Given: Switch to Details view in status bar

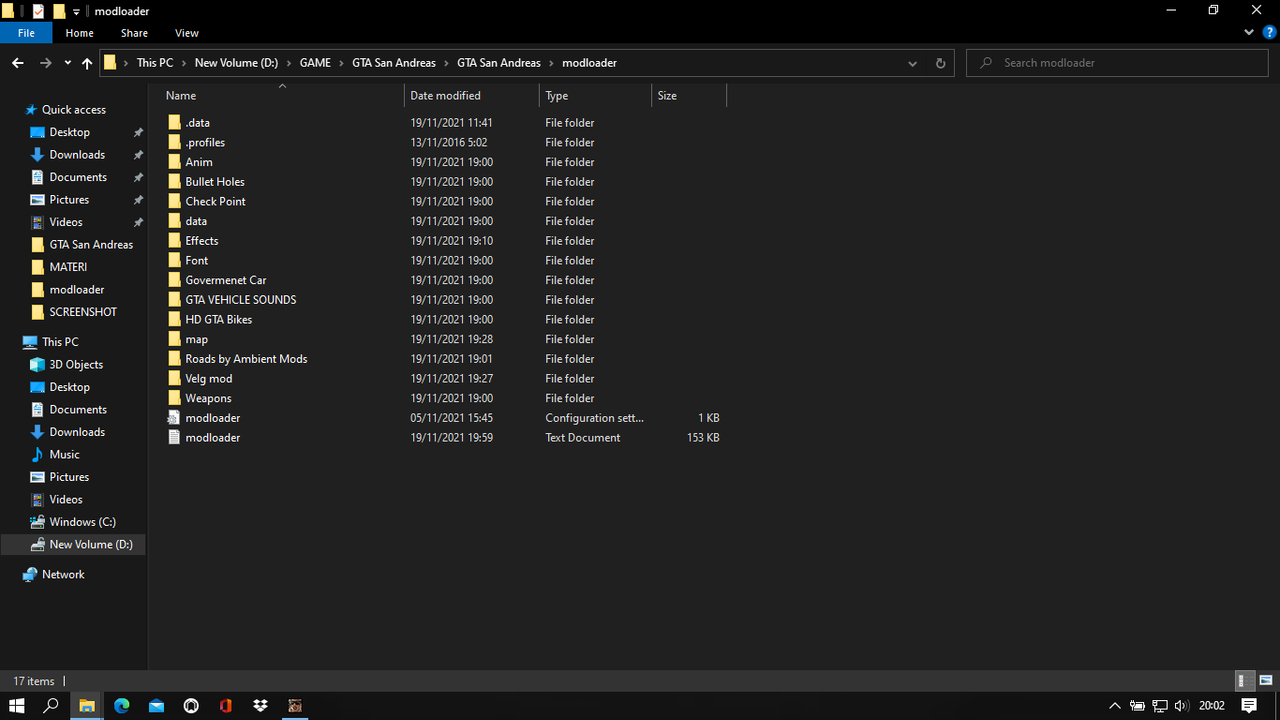Looking at the screenshot, I should coord(1244,681).
